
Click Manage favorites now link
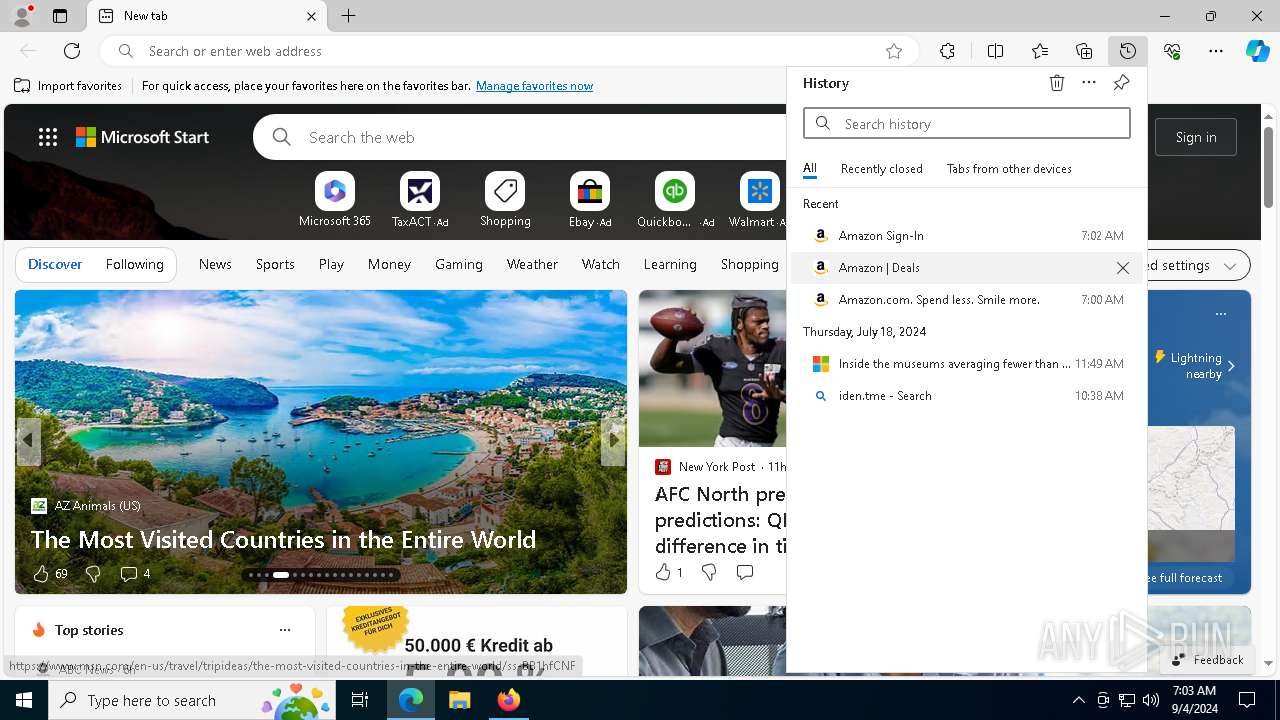click(x=534, y=86)
